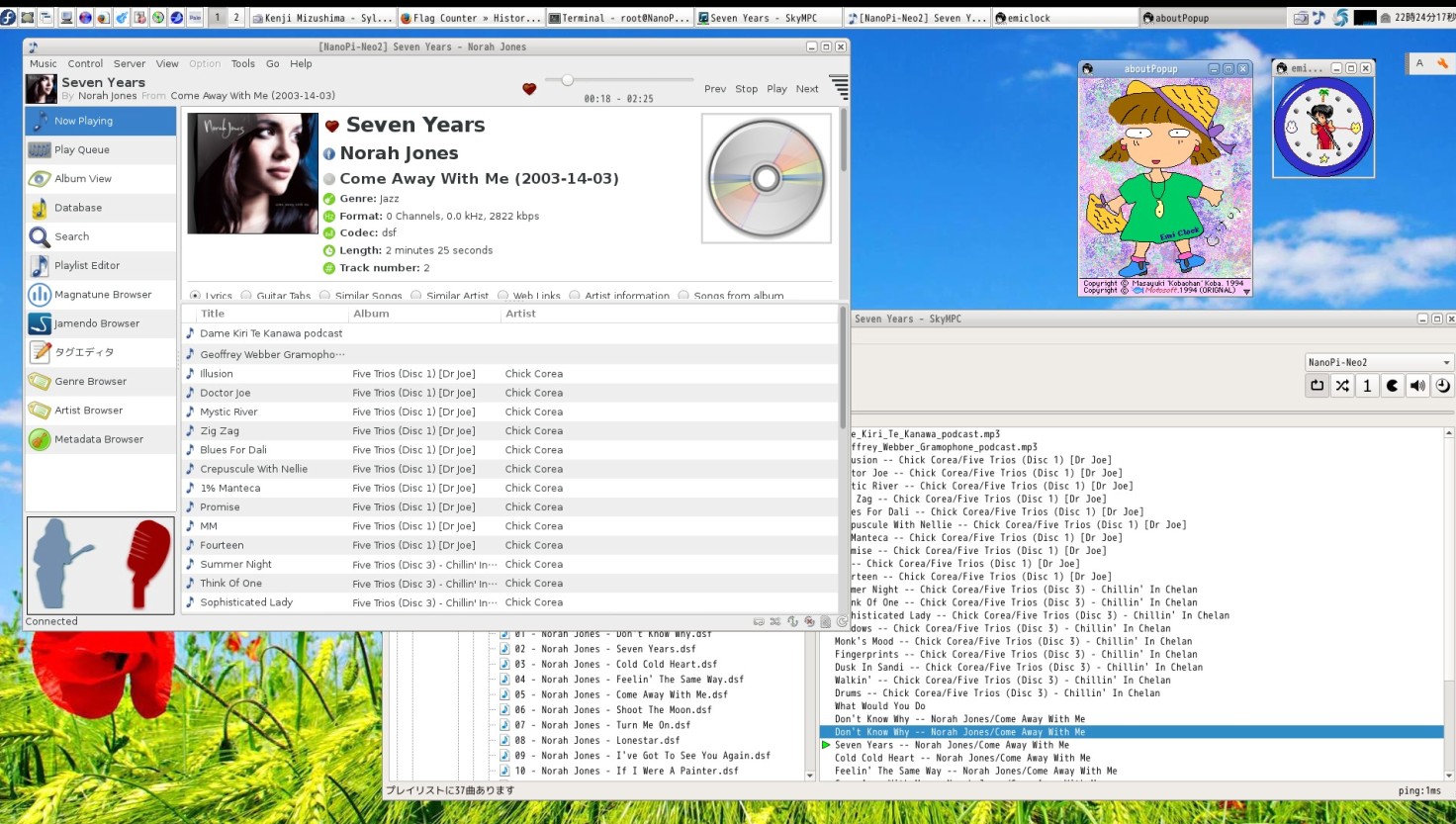Click the Next track button
The image size is (1456, 824).
[x=807, y=89]
